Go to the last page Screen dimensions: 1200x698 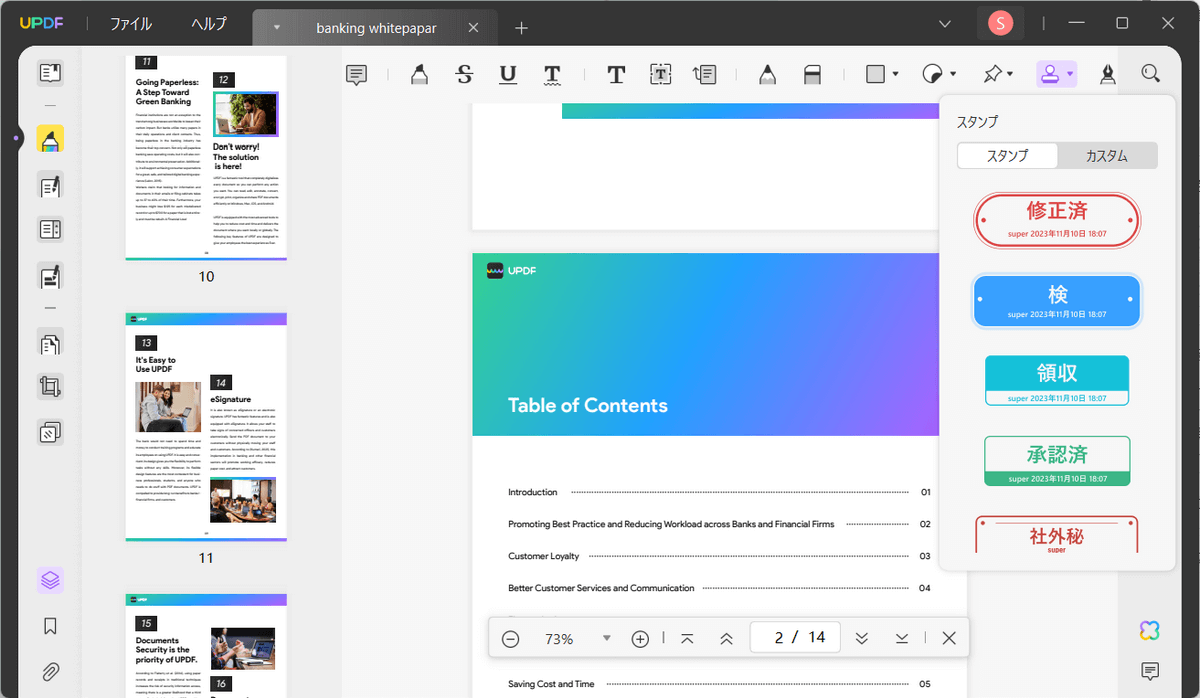tap(902, 638)
